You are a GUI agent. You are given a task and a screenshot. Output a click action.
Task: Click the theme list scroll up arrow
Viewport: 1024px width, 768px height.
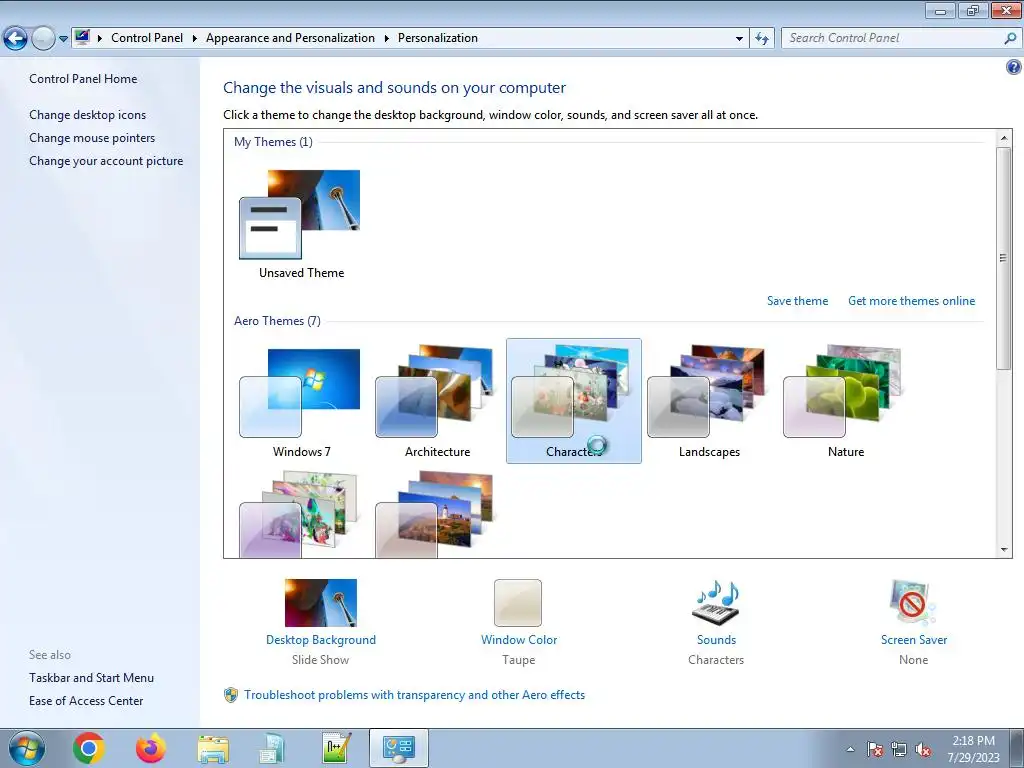point(1004,138)
